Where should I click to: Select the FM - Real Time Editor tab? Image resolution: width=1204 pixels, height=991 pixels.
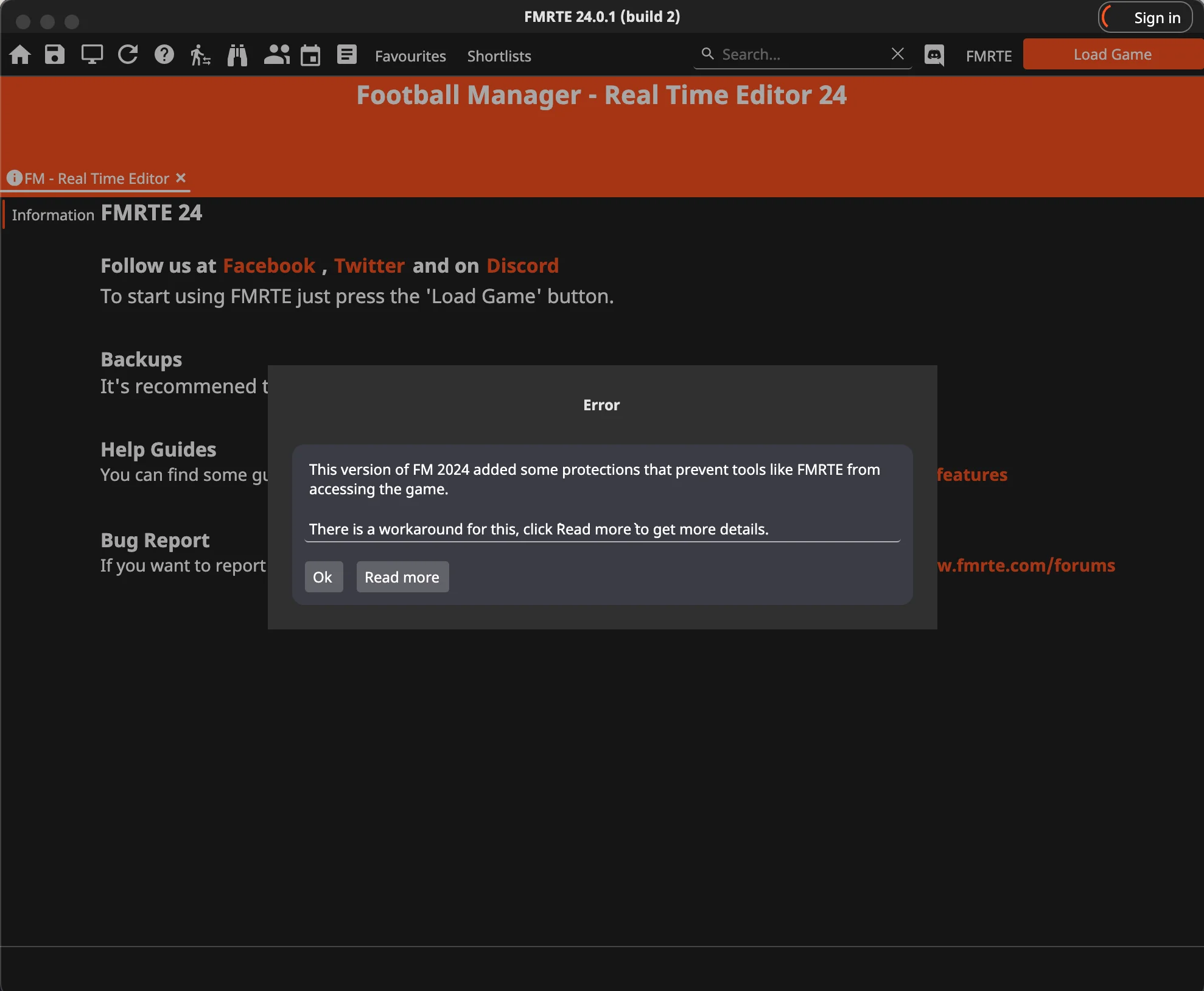[97, 178]
